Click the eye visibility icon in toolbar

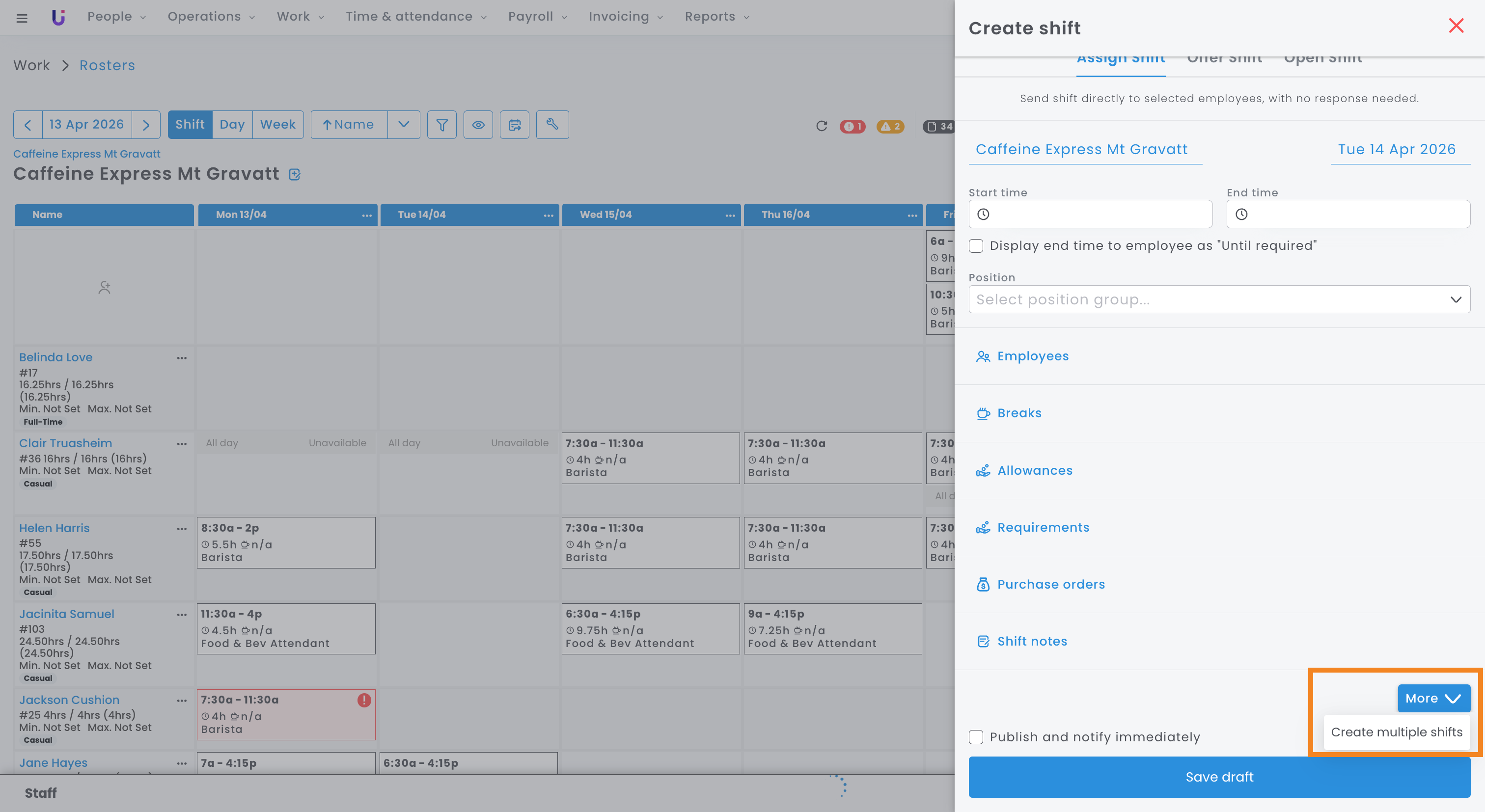tap(478, 125)
